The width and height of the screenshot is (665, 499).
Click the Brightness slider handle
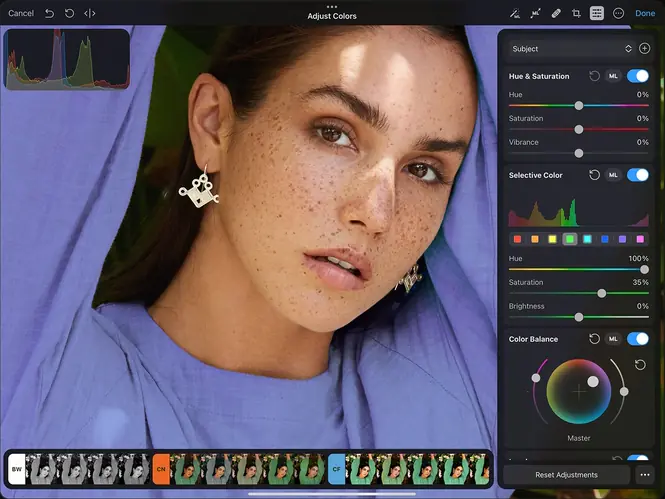579,317
